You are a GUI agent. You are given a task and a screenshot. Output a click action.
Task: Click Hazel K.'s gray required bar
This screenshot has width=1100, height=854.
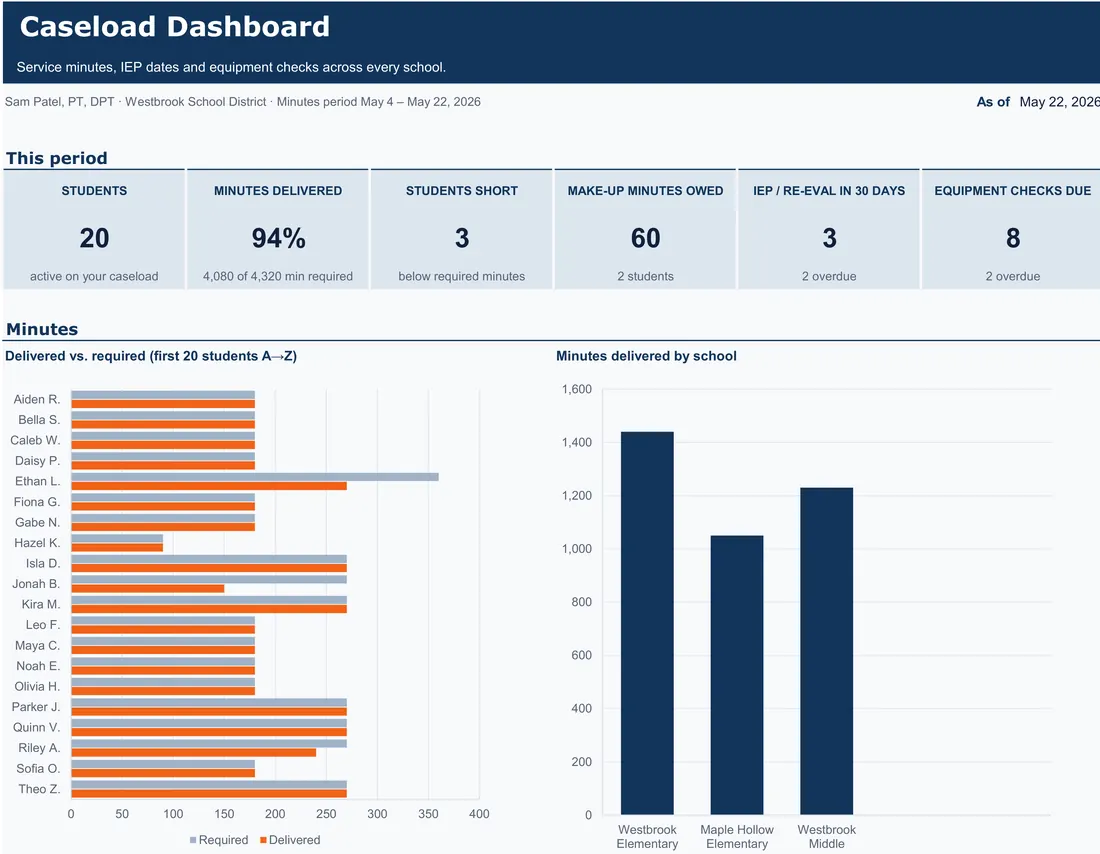tap(117, 539)
